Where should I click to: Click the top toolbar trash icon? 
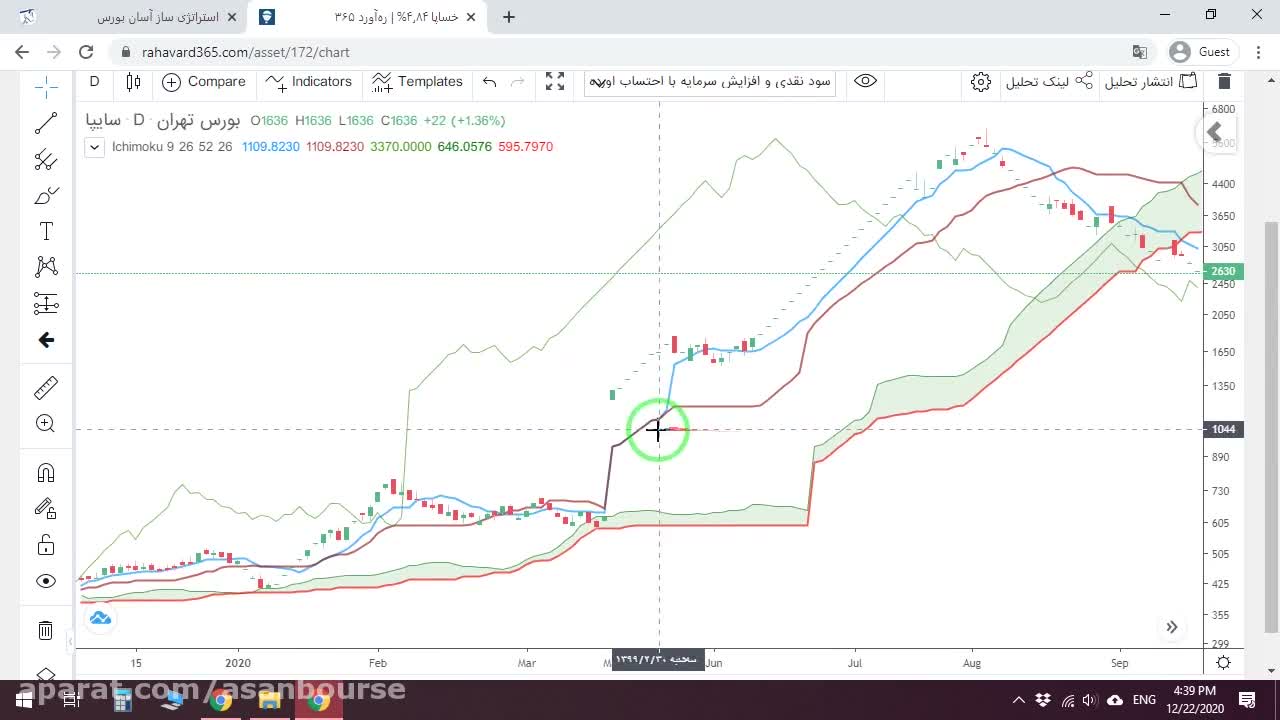[1224, 82]
